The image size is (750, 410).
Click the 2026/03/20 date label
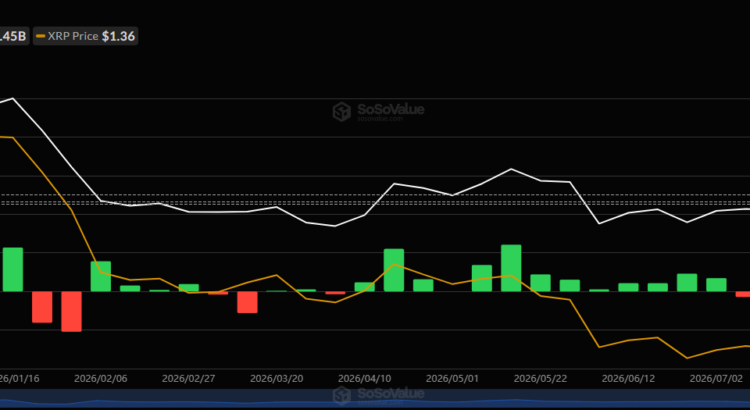[276, 379]
